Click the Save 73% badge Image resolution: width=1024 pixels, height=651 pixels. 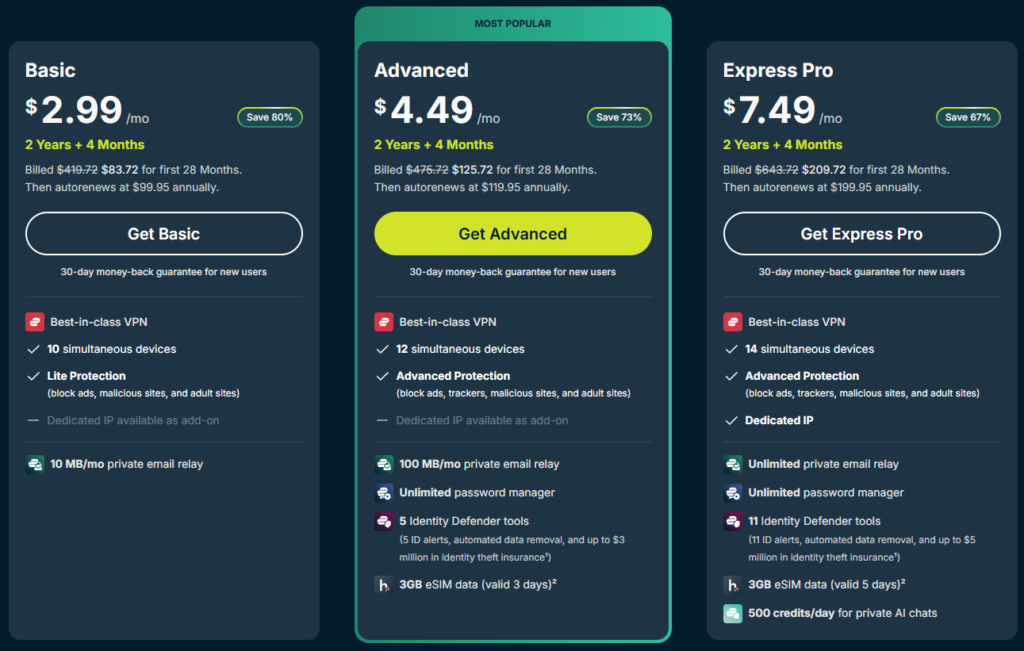(618, 118)
